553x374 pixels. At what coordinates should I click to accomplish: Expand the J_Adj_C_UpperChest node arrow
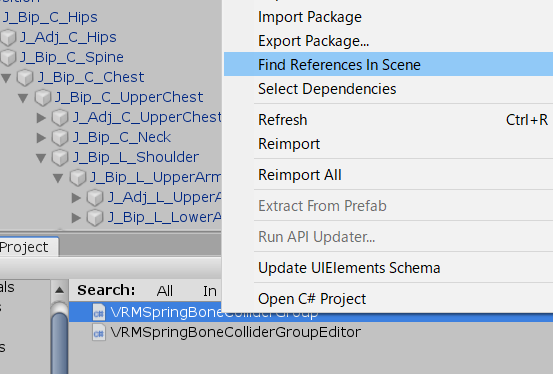tap(41, 118)
